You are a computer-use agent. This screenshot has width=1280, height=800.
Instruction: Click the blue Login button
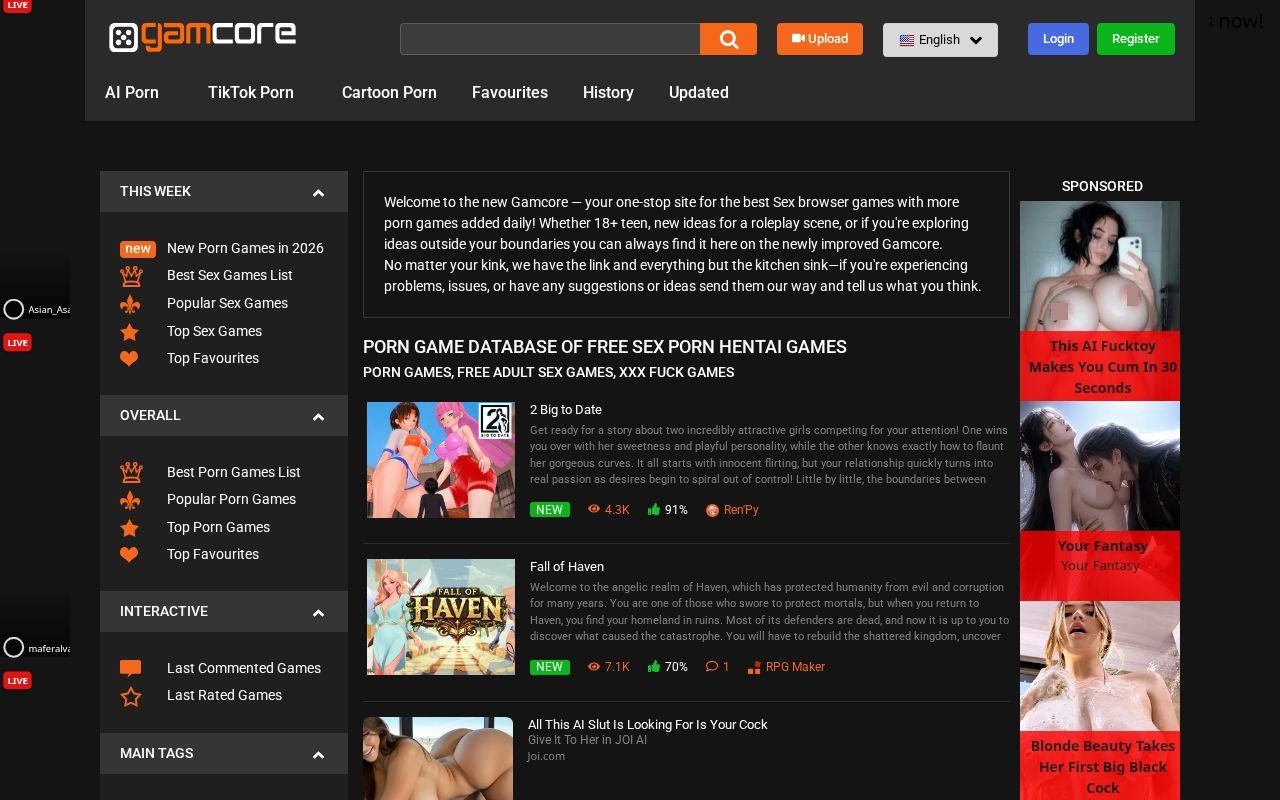(x=1058, y=39)
